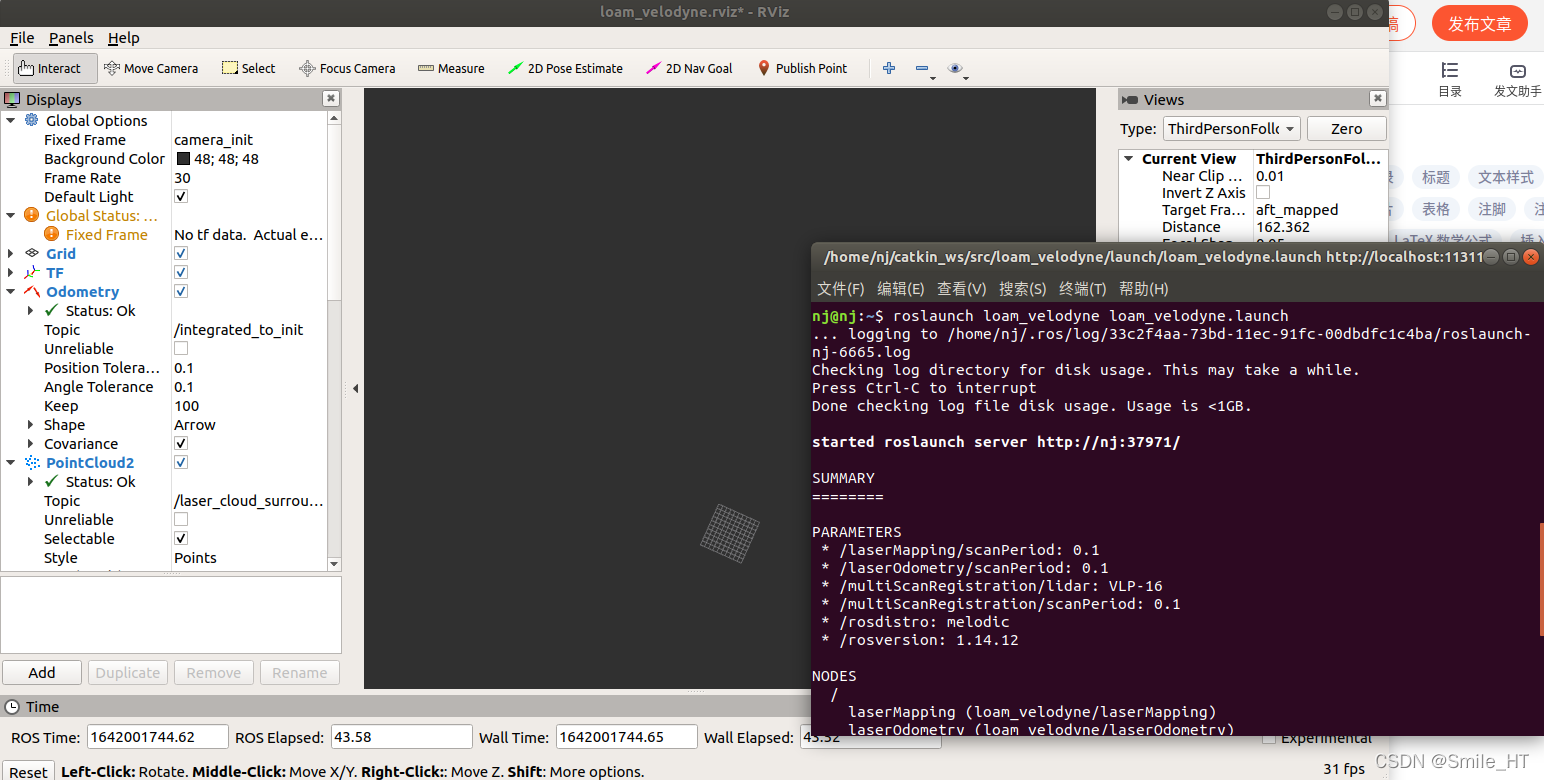Click the Odometry display icon
Image resolution: width=1544 pixels, height=780 pixels.
31,291
